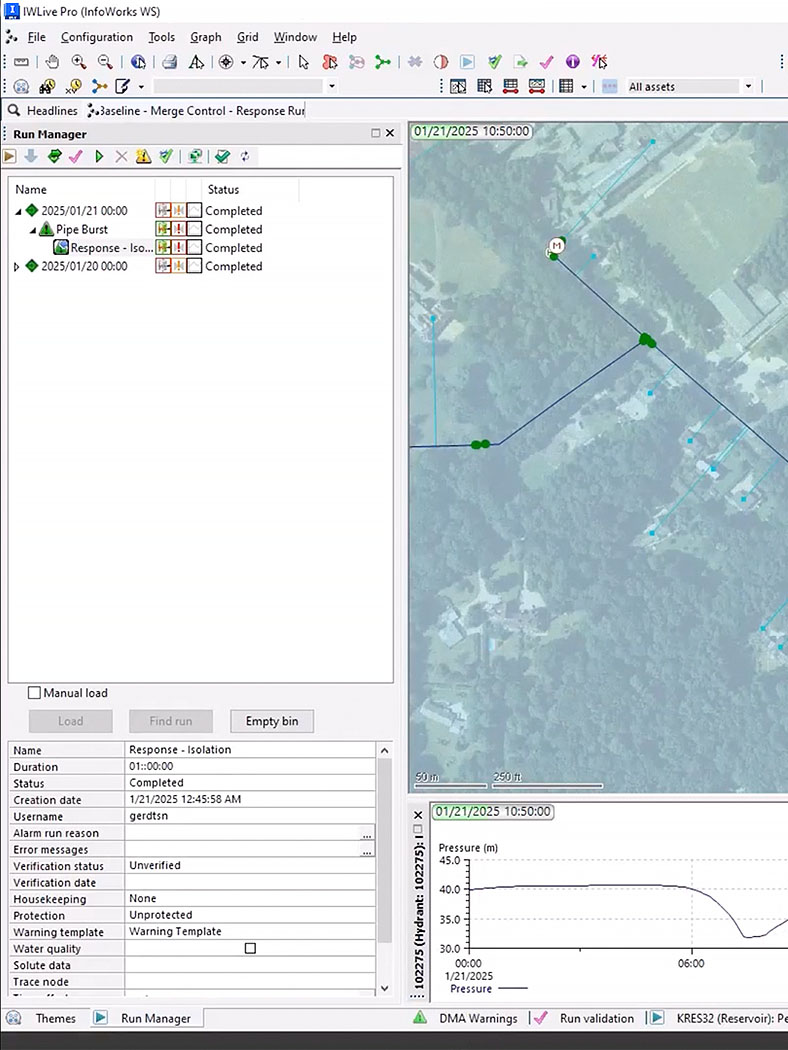788x1050 pixels.
Task: Enable the Manual load checkbox
Action: coord(35,693)
